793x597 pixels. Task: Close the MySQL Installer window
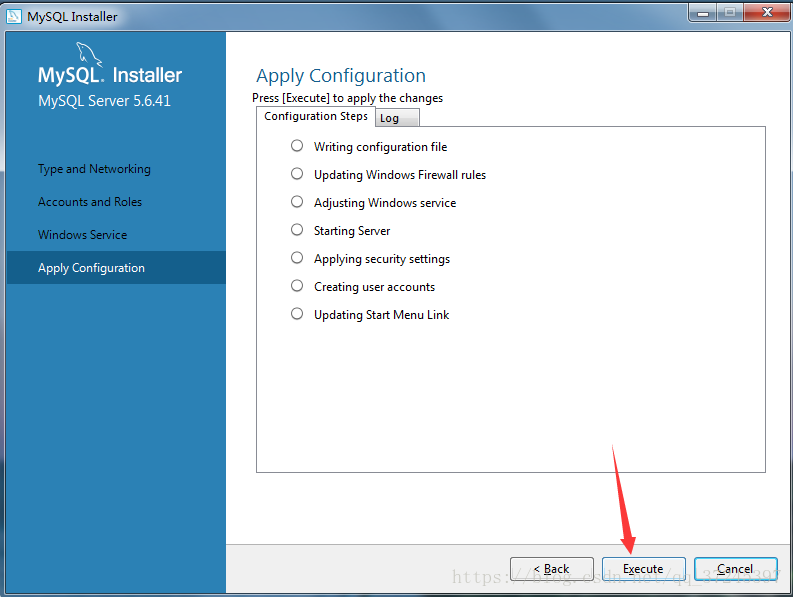click(767, 13)
